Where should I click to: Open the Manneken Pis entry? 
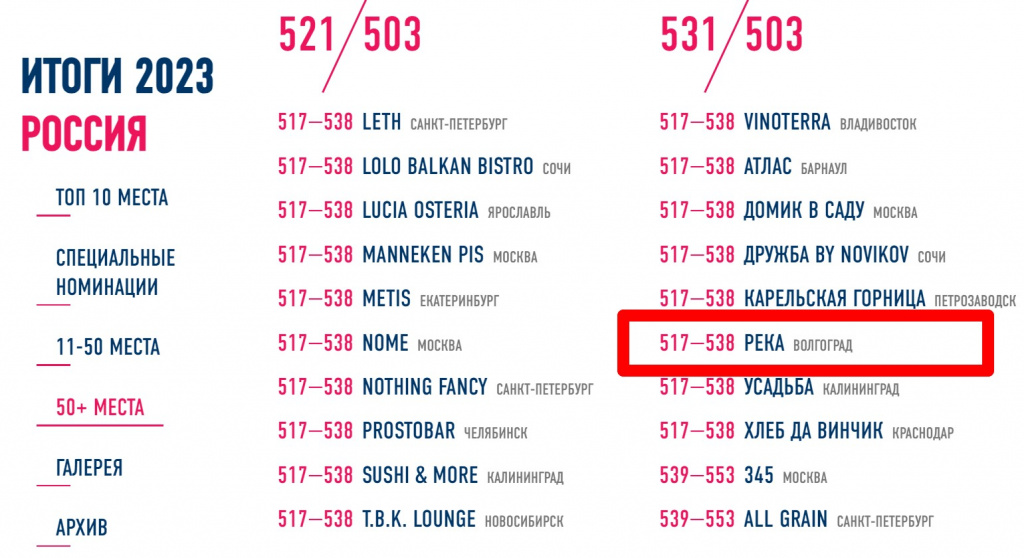pyautogui.click(x=422, y=255)
